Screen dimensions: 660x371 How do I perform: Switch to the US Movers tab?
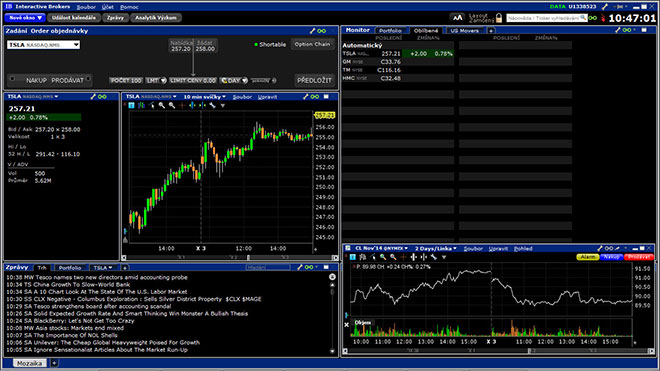point(464,31)
